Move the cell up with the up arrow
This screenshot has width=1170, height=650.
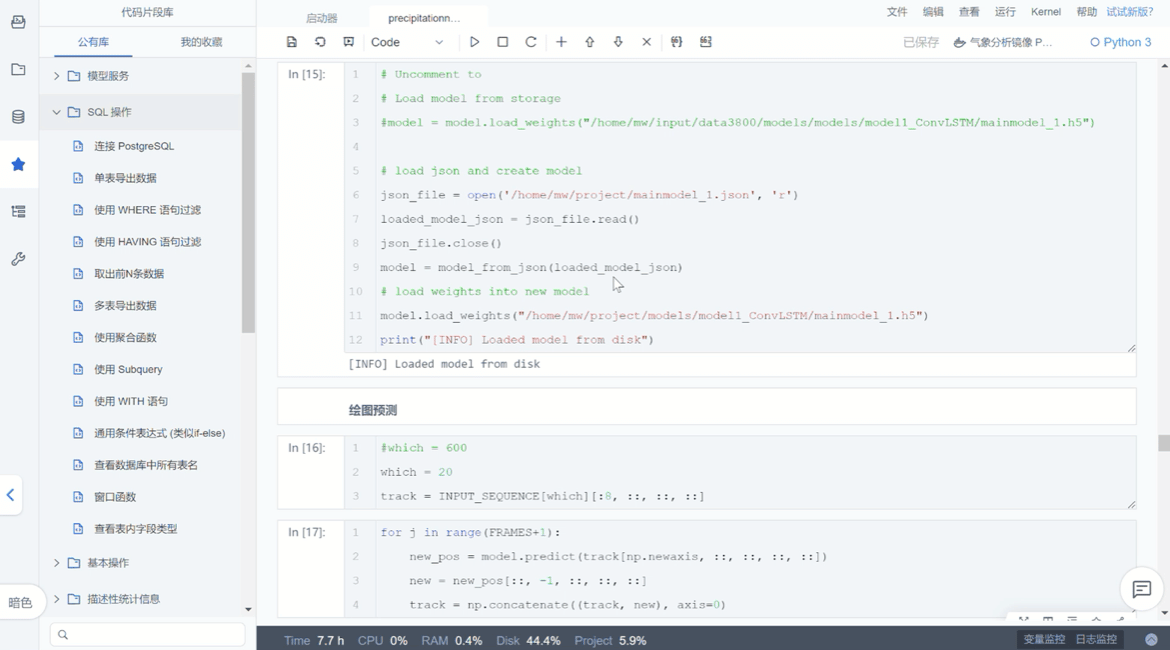coord(589,43)
